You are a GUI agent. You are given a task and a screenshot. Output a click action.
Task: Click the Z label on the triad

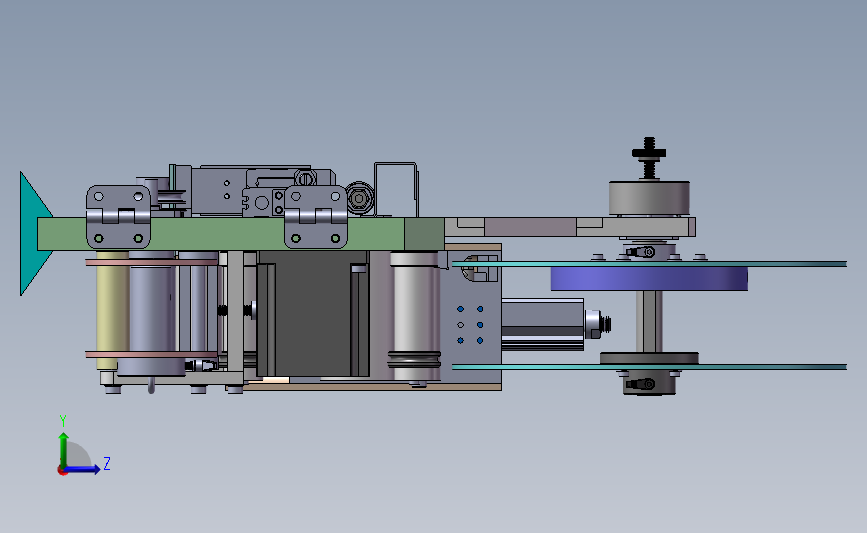pyautogui.click(x=107, y=463)
